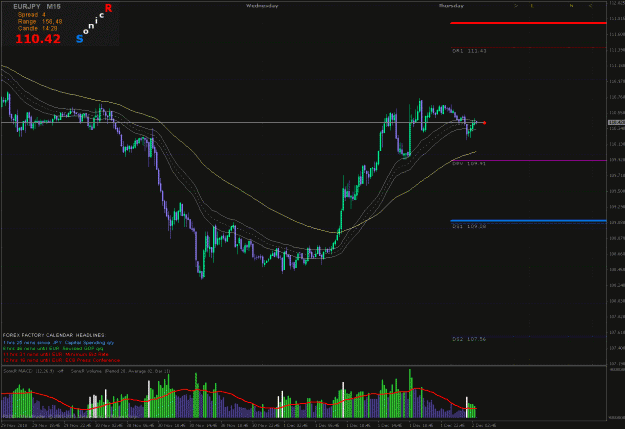Select the purple daily pivot line
625x429 pixels.
(x=528, y=161)
